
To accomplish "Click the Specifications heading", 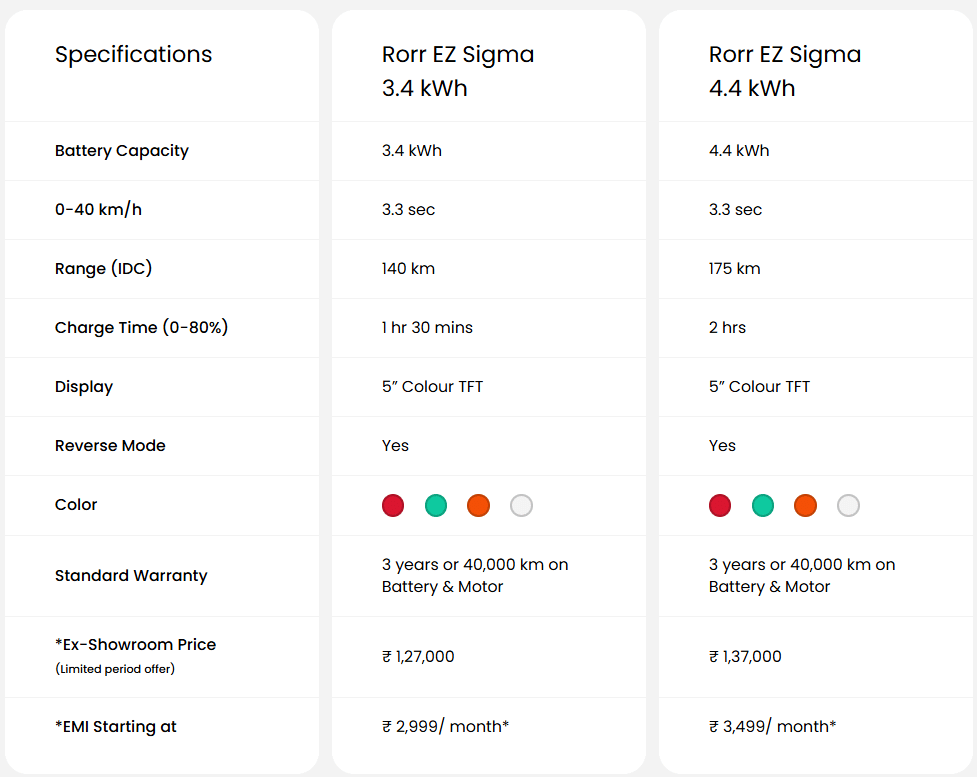I will coord(133,55).
